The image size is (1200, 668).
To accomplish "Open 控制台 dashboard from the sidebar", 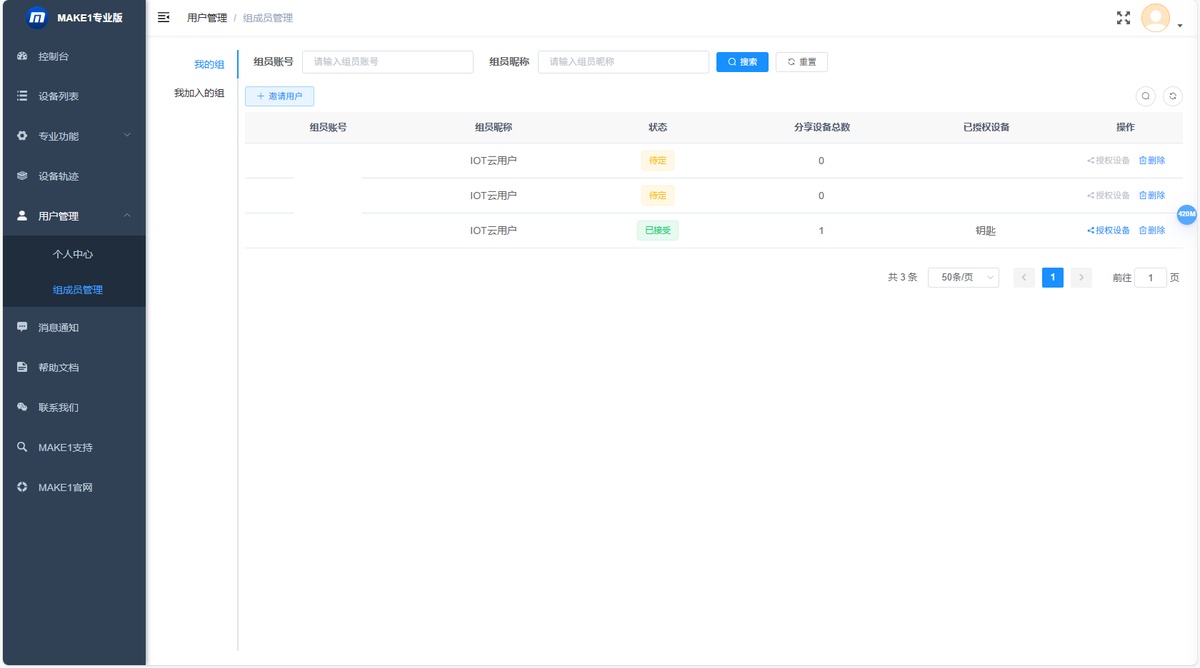I will pos(73,56).
